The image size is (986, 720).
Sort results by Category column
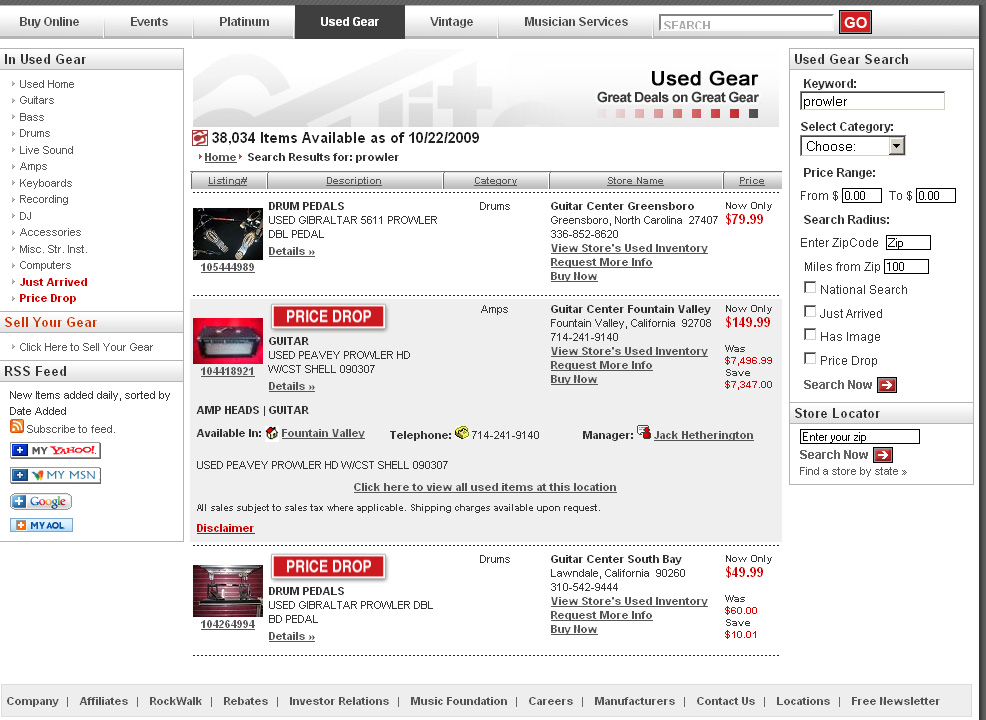496,180
